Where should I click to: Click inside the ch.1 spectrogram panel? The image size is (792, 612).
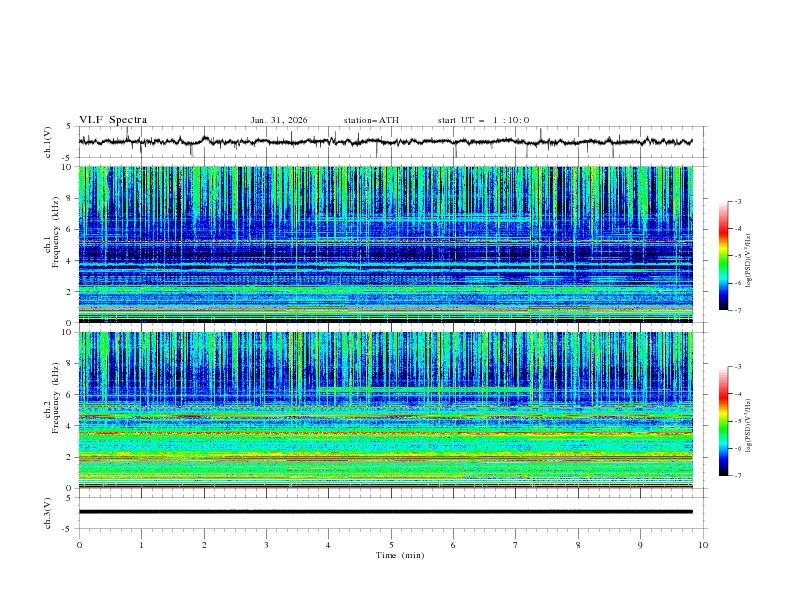pyautogui.click(x=386, y=244)
